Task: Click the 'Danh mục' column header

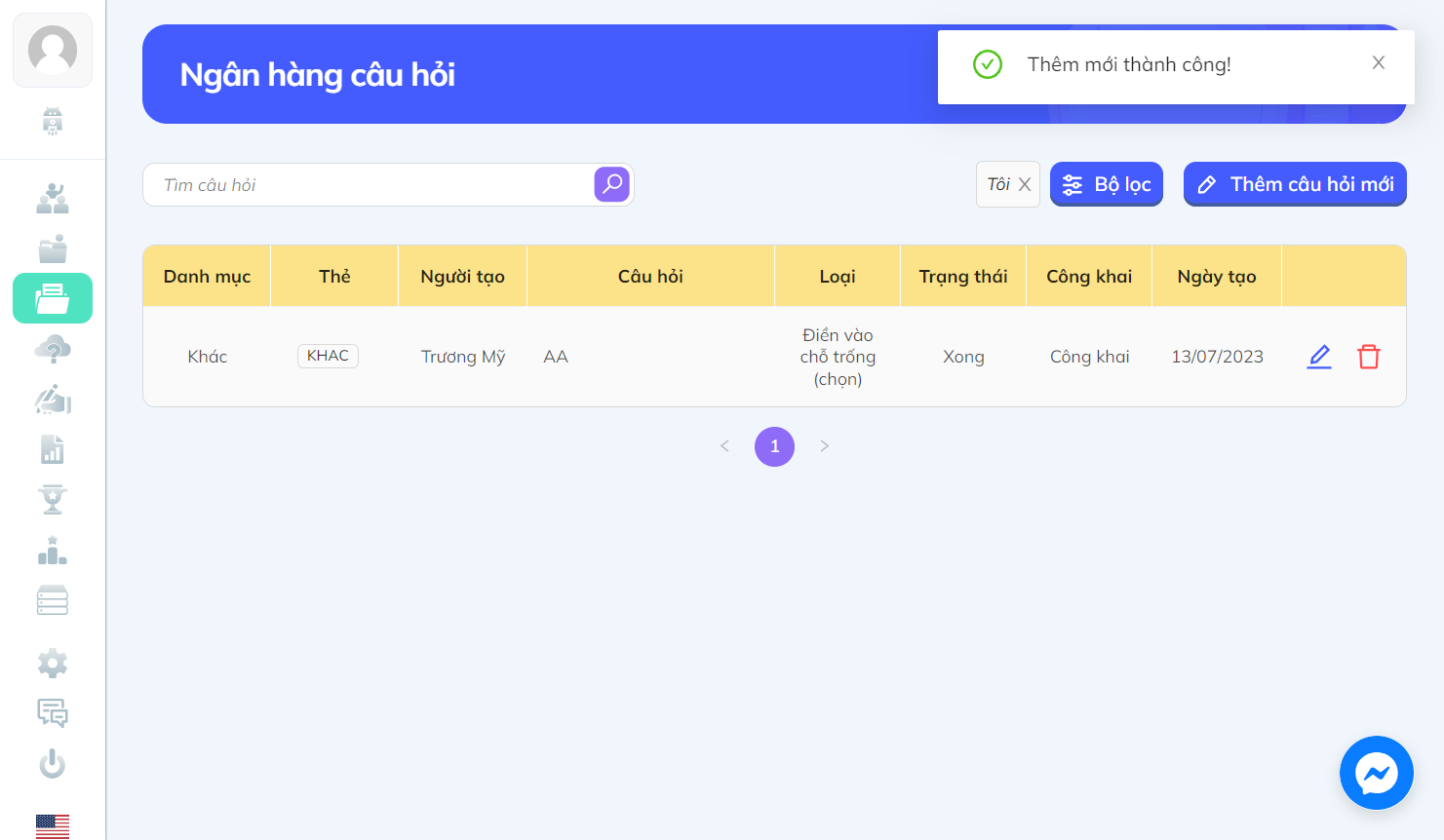Action: point(207,277)
